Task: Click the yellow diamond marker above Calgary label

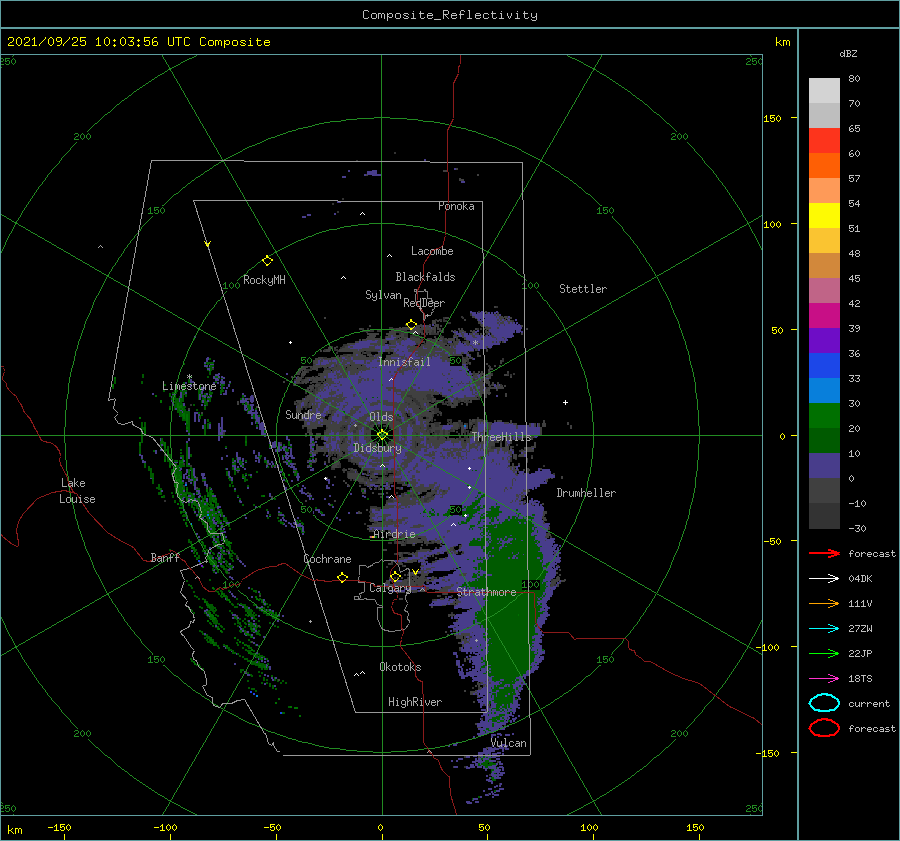Action: (395, 576)
